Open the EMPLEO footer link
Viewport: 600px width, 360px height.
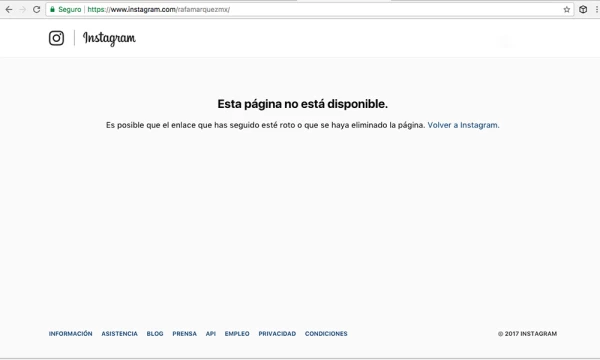coord(237,334)
